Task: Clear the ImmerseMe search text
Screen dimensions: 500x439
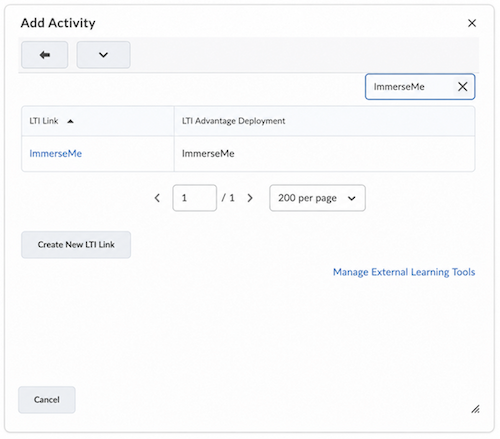Action: (462, 87)
